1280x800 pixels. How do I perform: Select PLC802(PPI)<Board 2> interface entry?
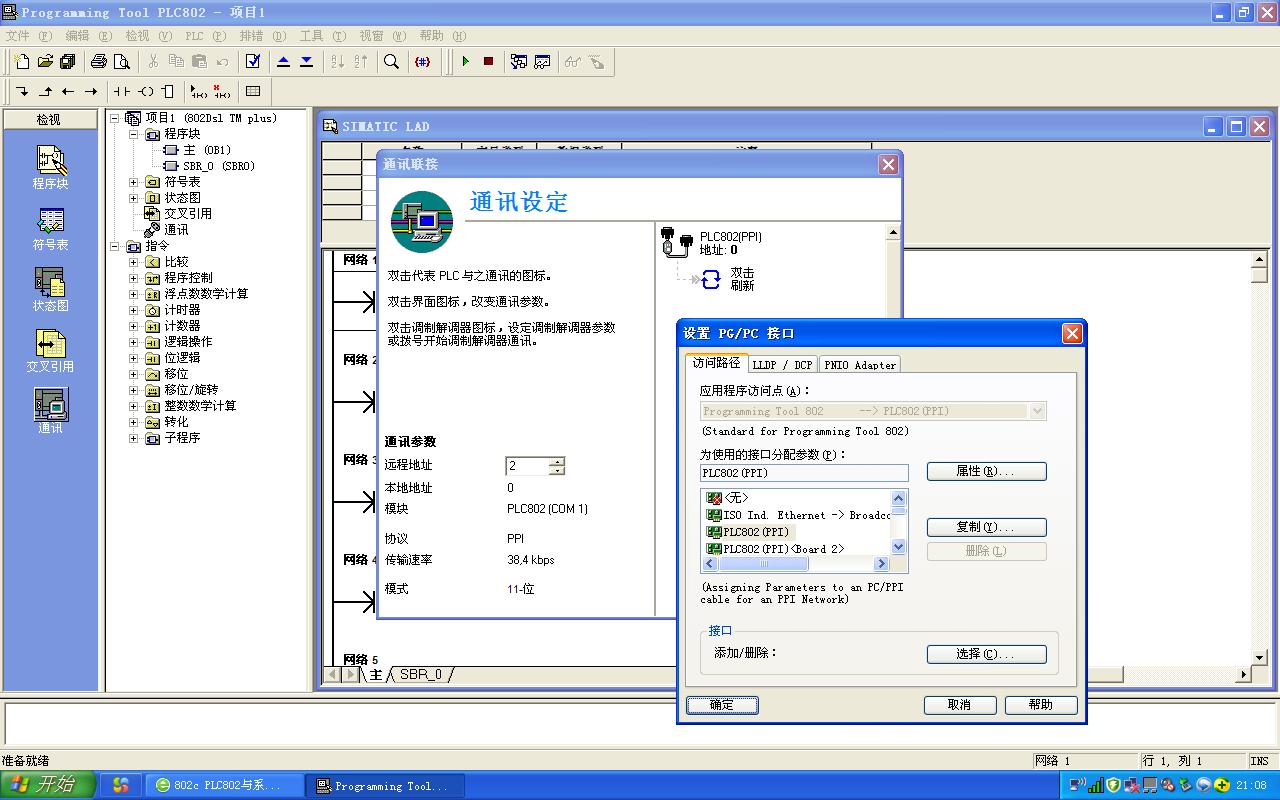click(775, 549)
